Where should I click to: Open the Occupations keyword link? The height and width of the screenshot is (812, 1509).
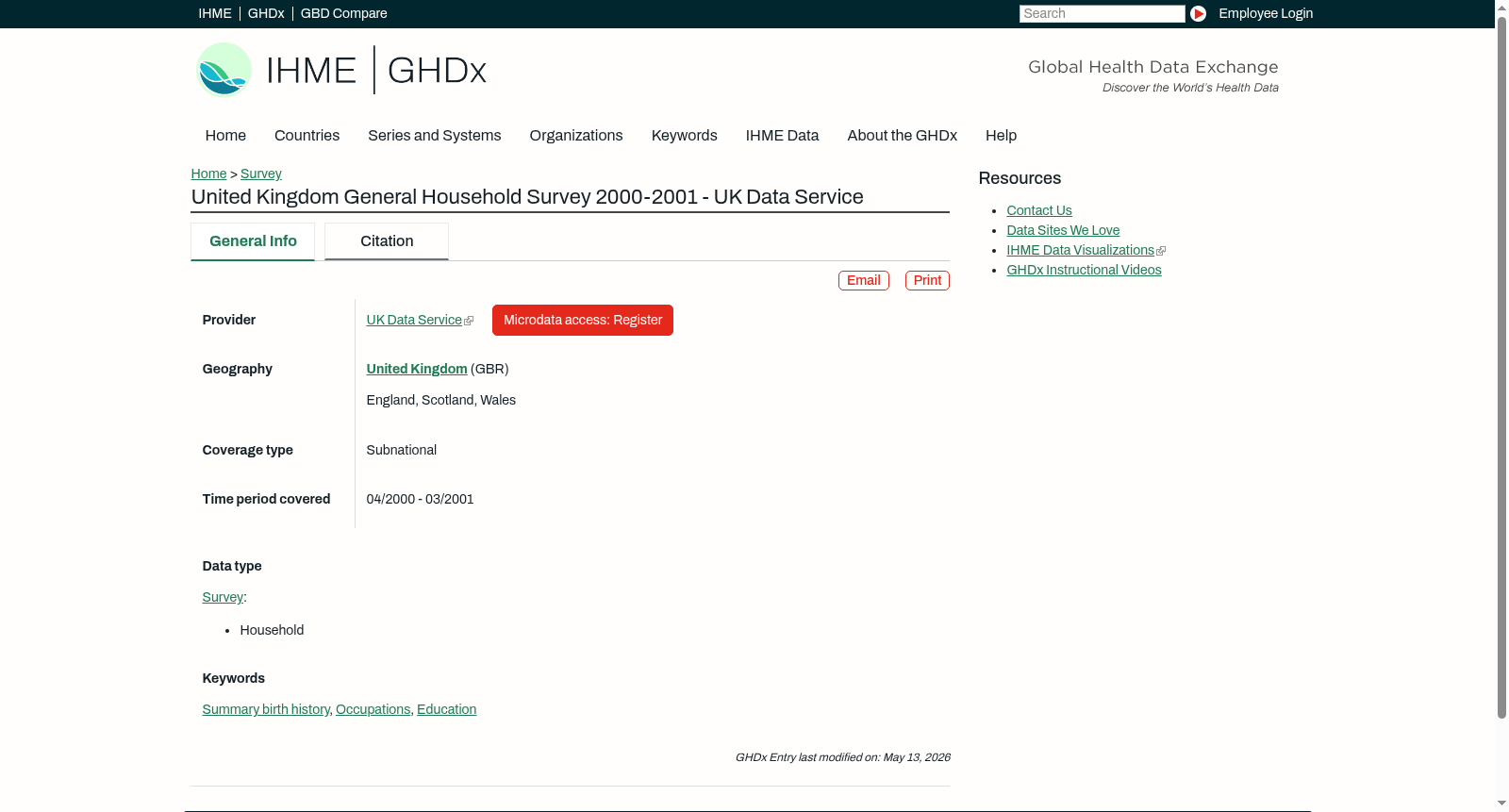[373, 709]
